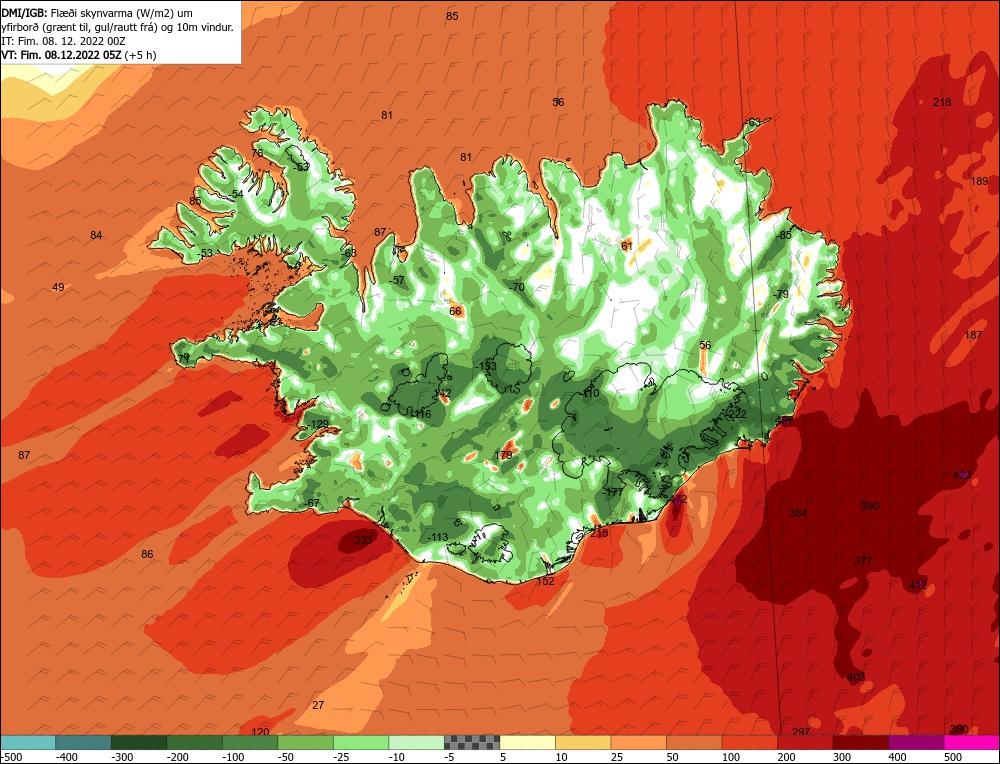Select the '25' legend label

click(616, 757)
